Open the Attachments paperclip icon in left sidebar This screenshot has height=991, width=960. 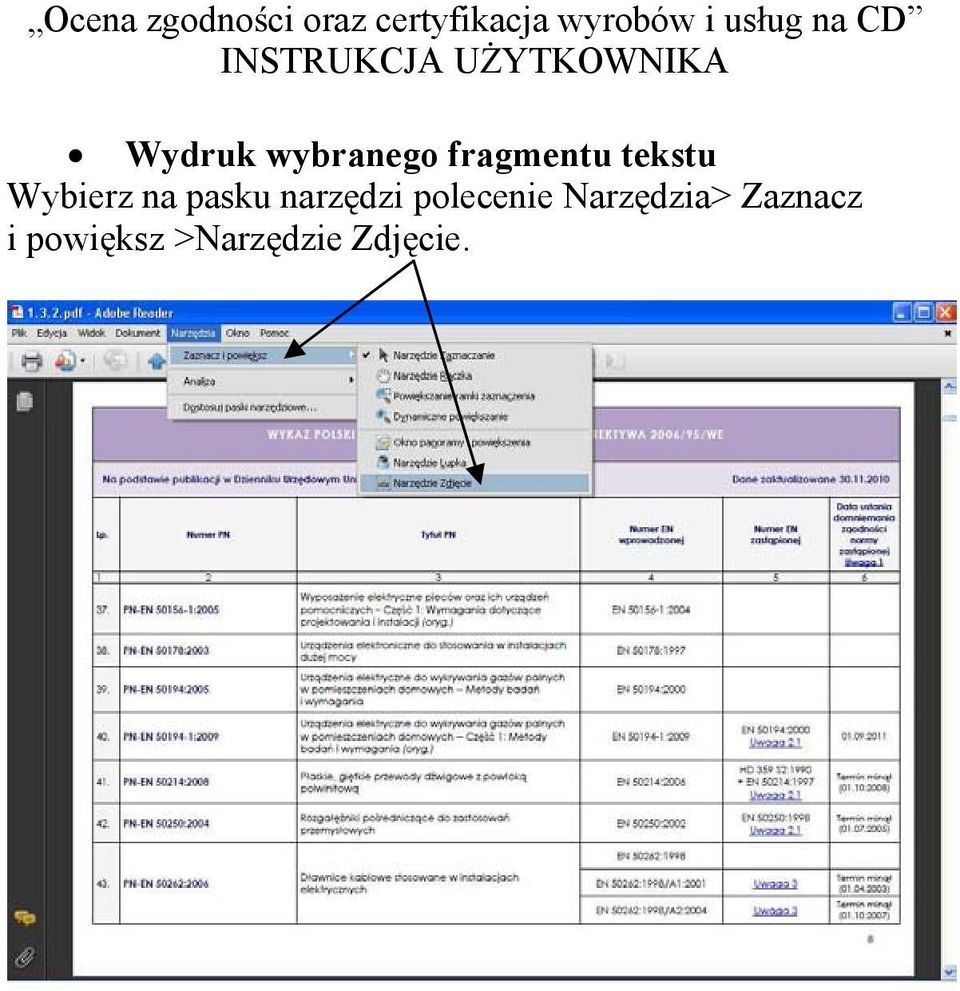[x=25, y=956]
